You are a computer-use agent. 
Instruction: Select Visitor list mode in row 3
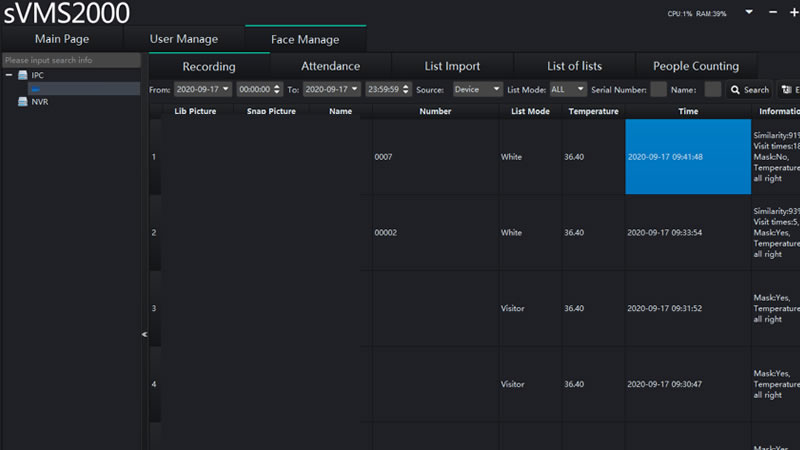point(530,308)
